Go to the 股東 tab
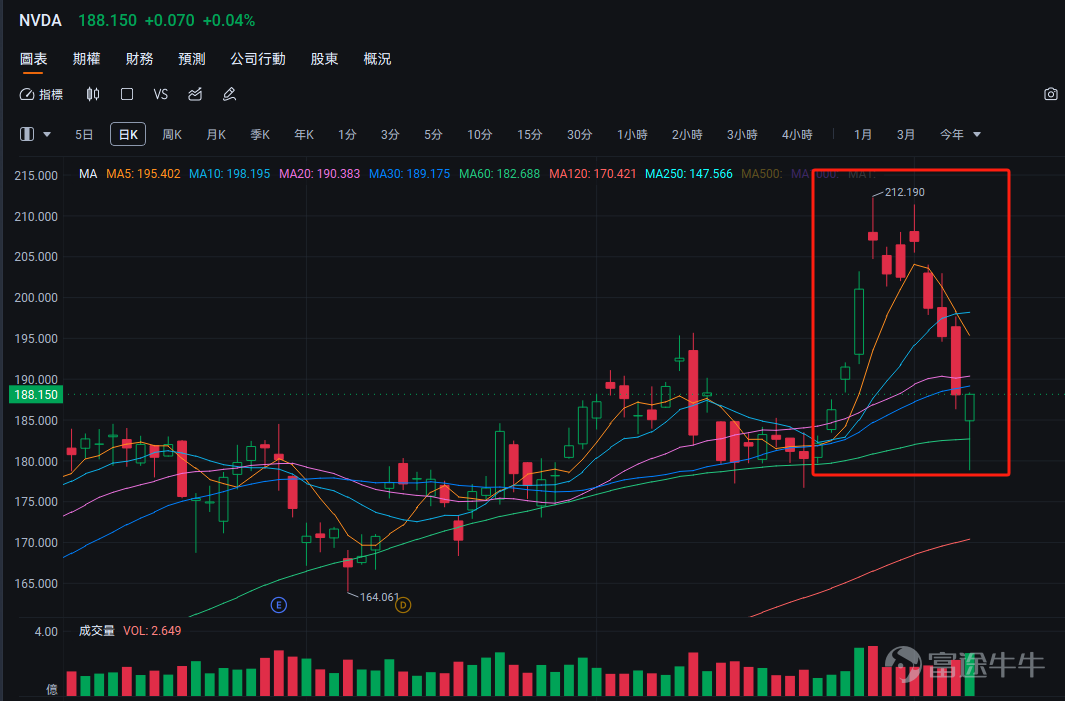 coord(324,59)
